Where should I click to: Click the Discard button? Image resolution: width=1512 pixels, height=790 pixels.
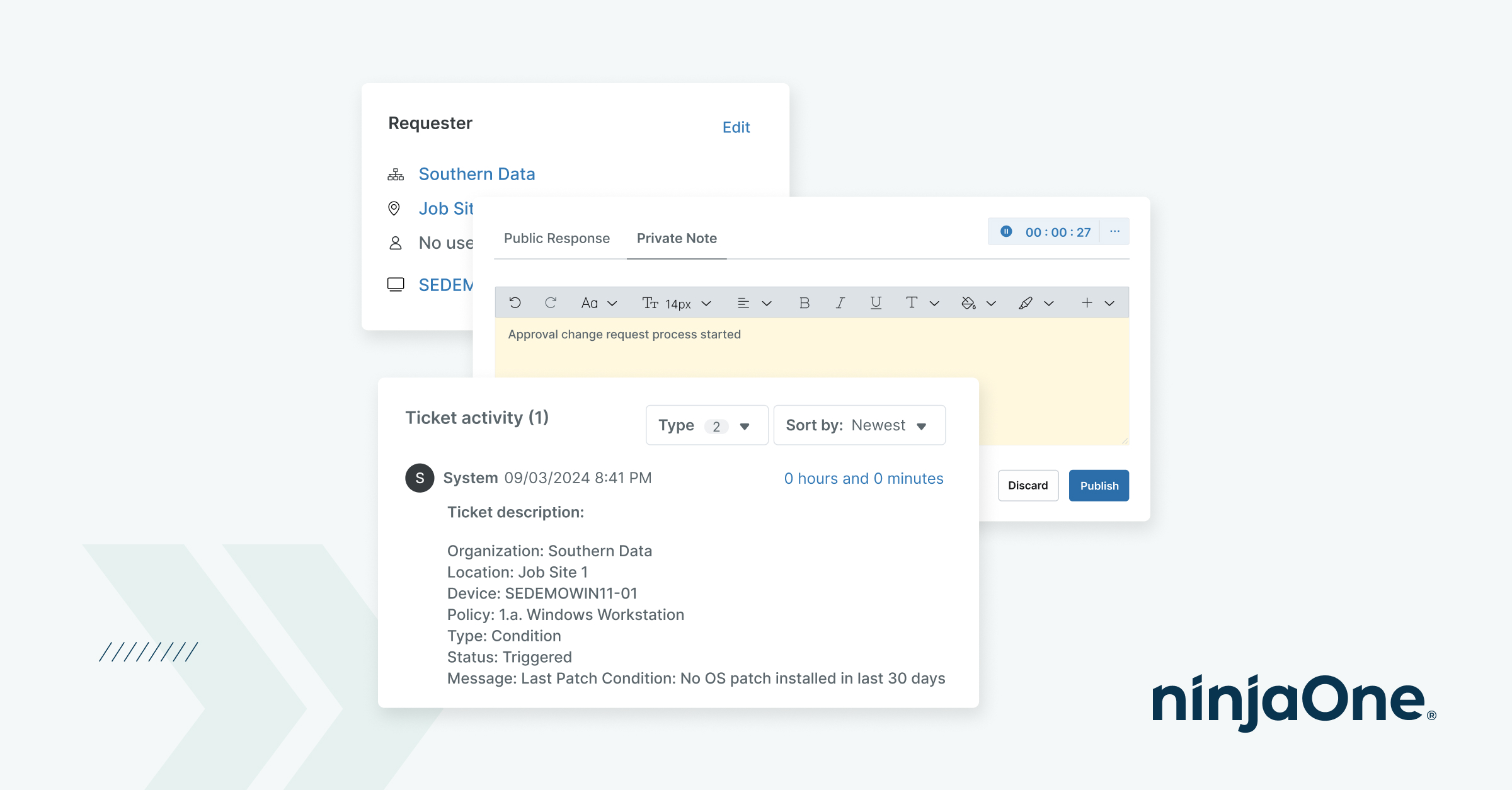(1028, 486)
